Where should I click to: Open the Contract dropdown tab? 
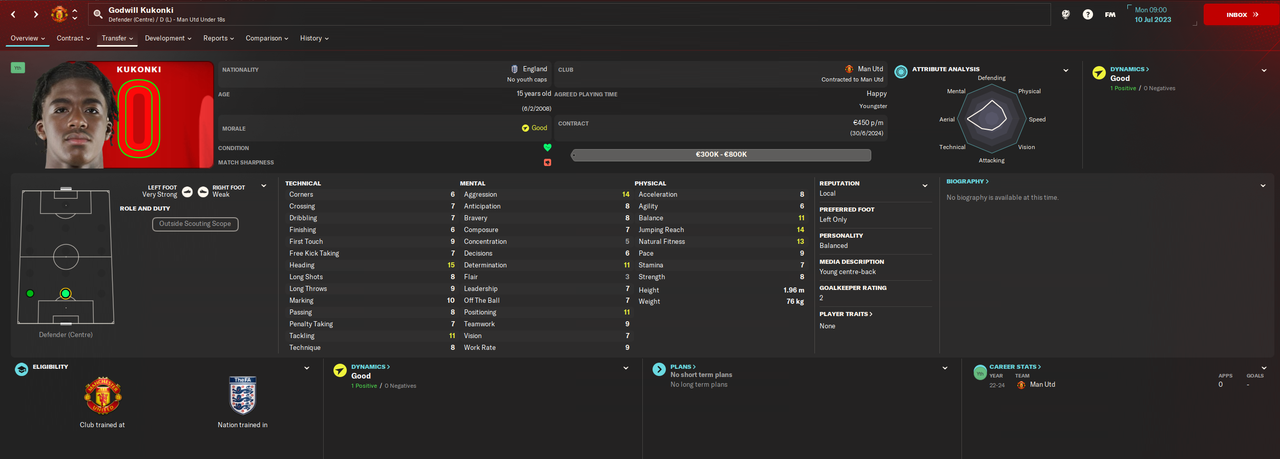73,38
